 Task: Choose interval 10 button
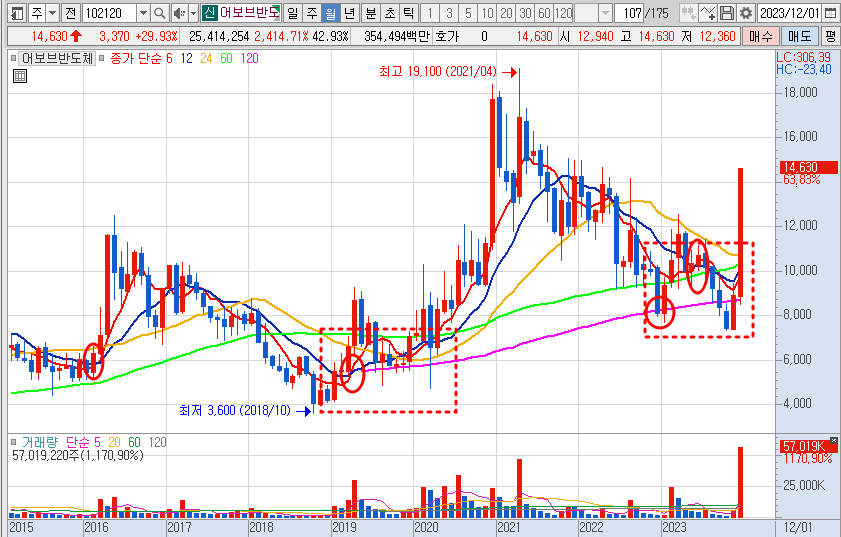(488, 13)
